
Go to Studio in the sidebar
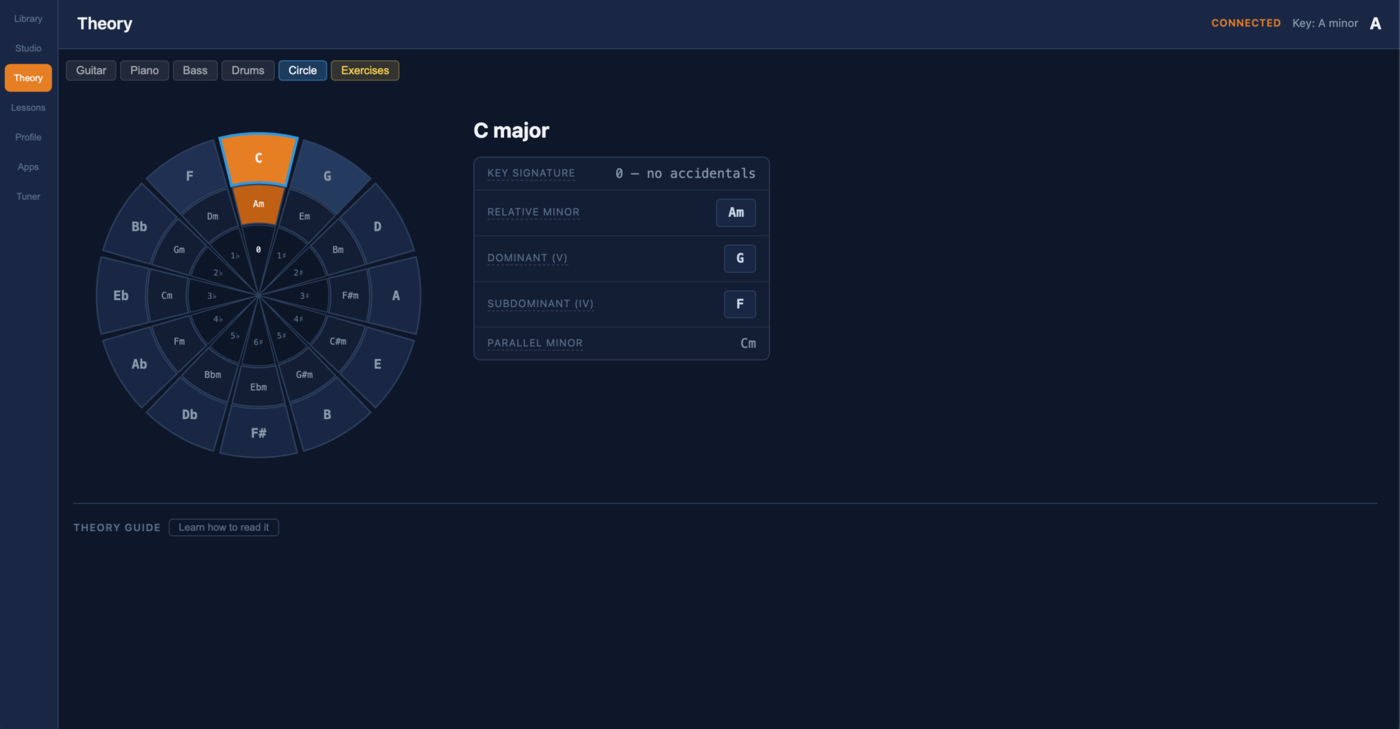(28, 48)
